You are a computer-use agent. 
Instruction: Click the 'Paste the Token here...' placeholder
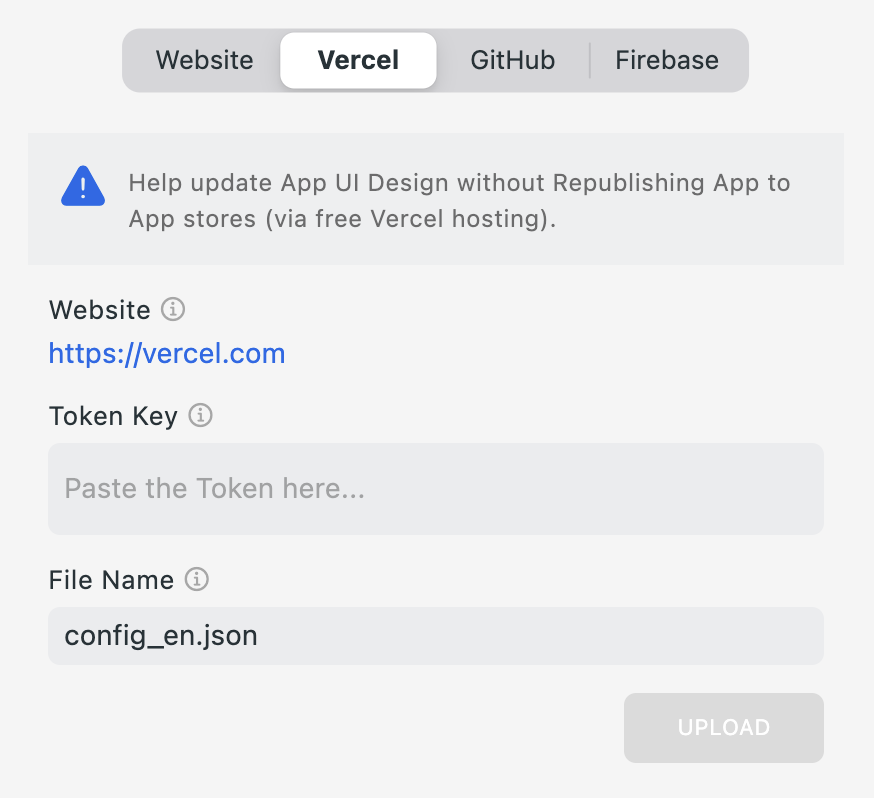214,489
